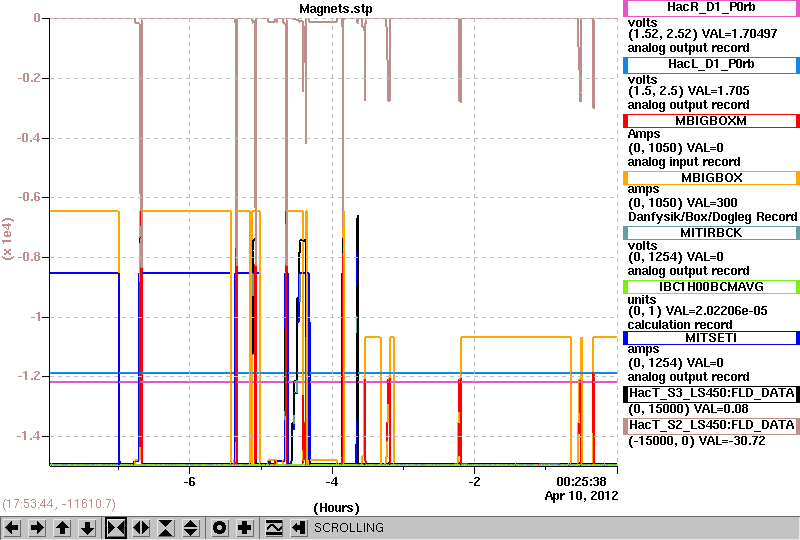
Task: Click the Magnets.stp plot title
Action: (336, 9)
